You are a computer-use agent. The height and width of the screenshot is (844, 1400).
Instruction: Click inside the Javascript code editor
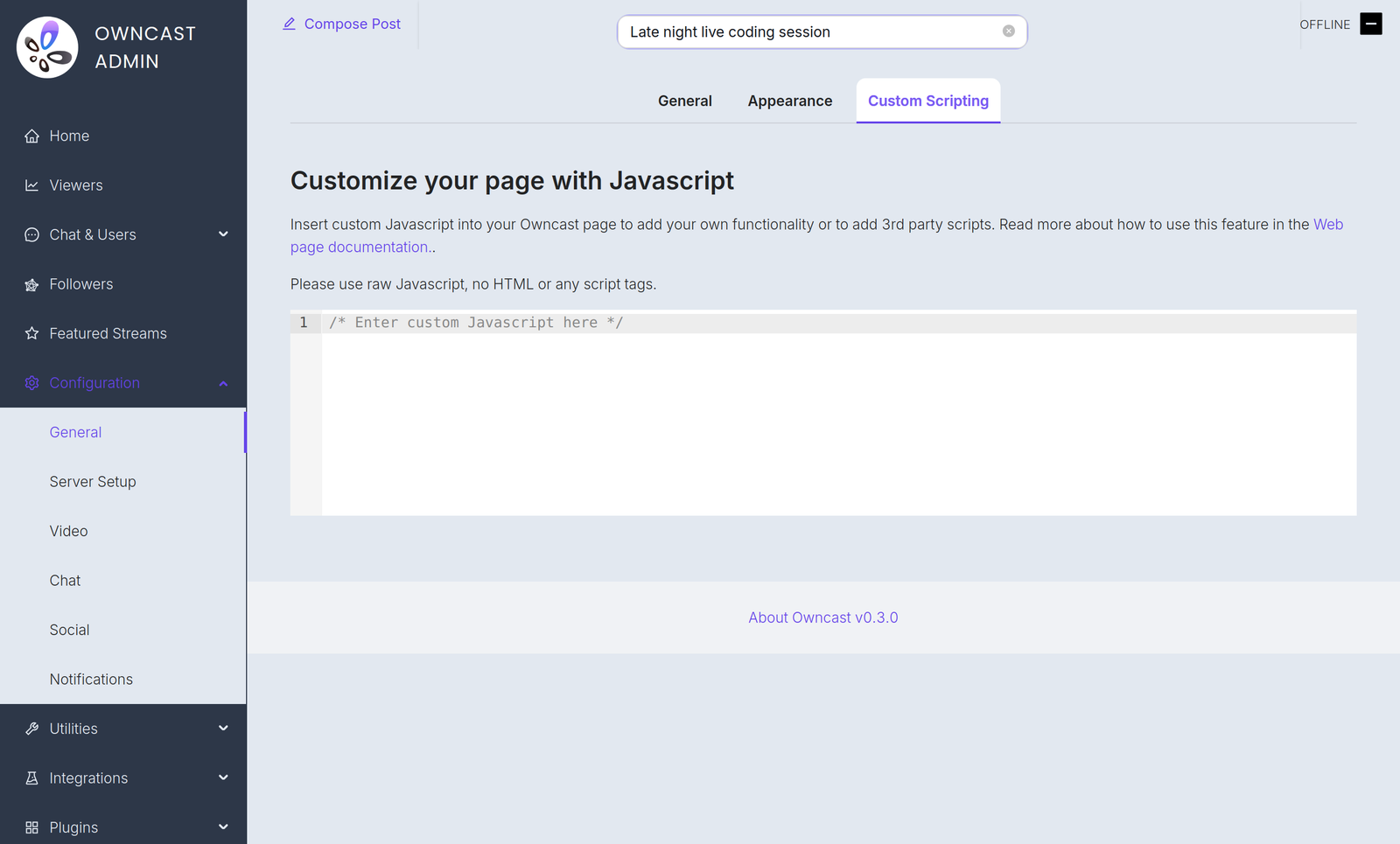point(839,413)
